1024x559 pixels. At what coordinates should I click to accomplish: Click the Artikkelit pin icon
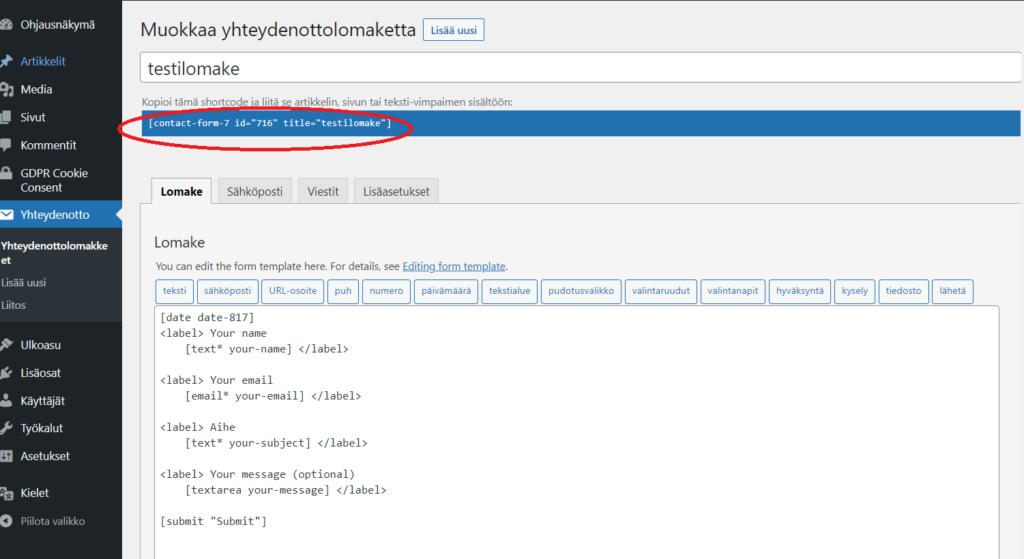(6, 61)
